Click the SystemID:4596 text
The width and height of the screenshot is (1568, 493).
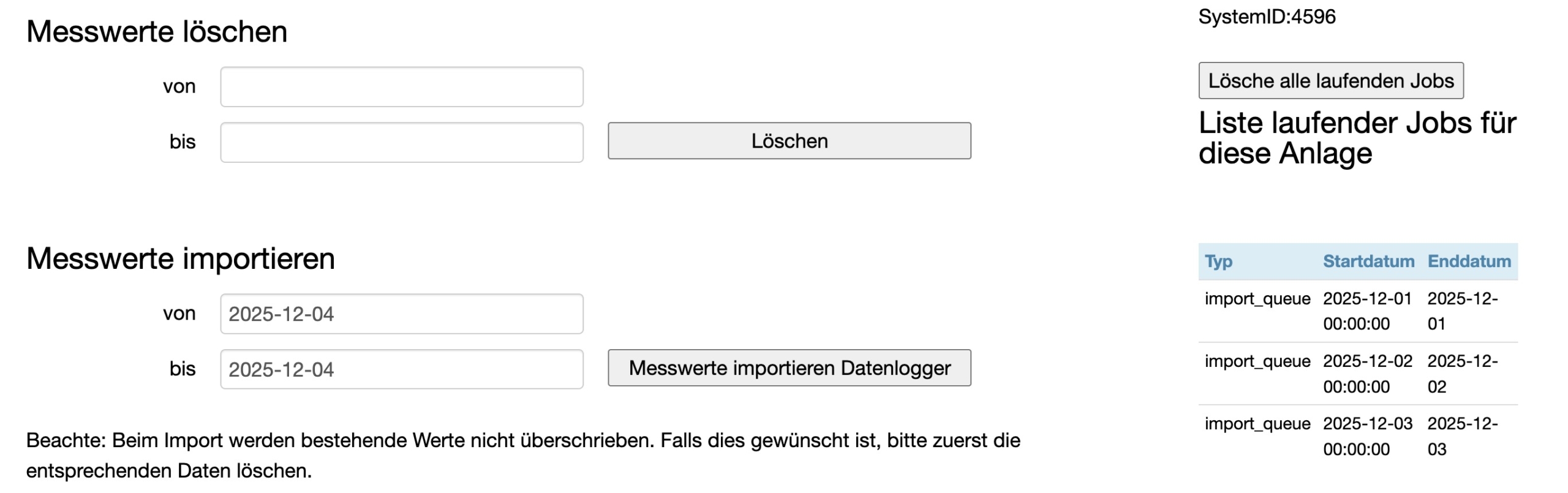[1267, 17]
